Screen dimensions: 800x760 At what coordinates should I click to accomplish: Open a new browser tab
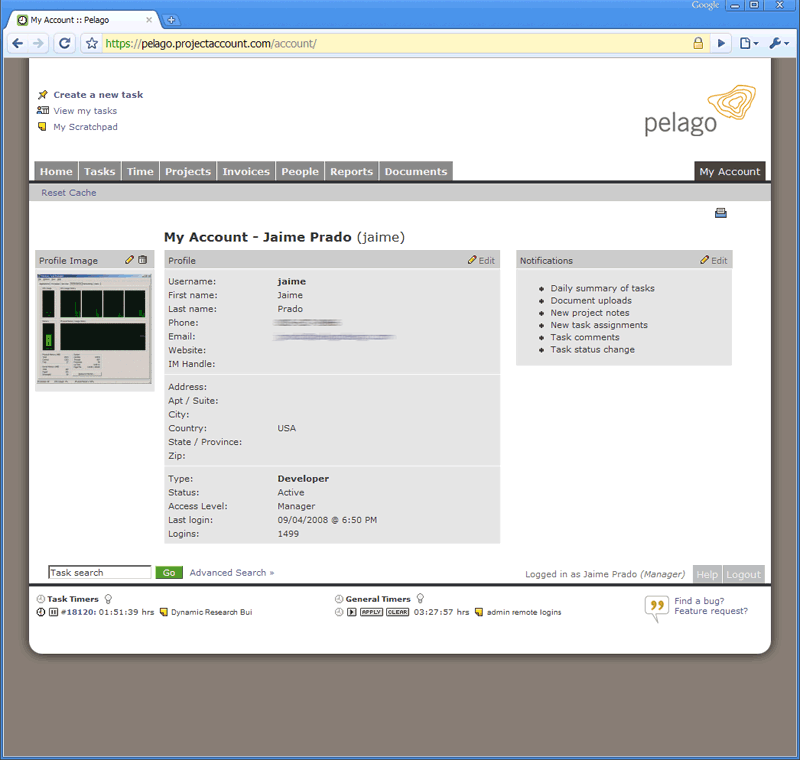coord(171,20)
